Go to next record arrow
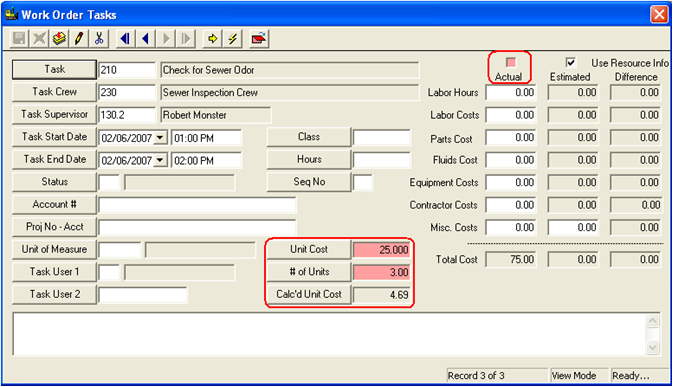673x387 pixels. coord(166,39)
